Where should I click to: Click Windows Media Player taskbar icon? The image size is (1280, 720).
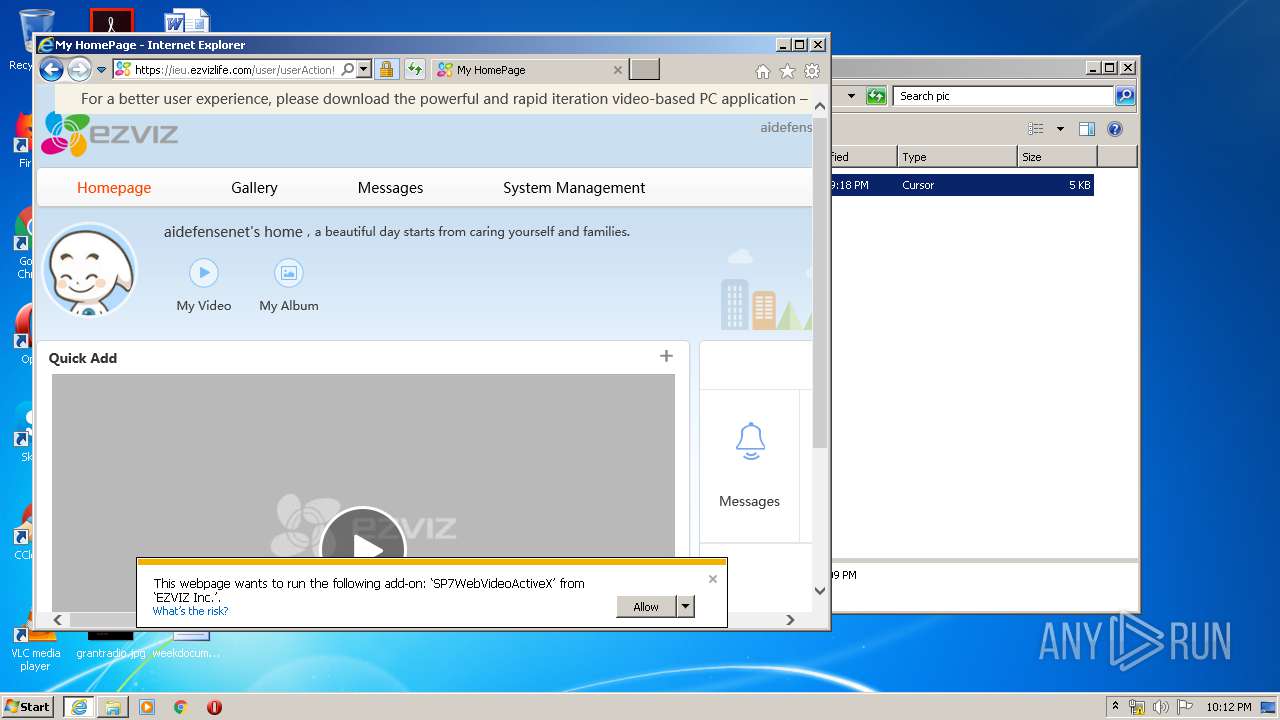[x=147, y=707]
